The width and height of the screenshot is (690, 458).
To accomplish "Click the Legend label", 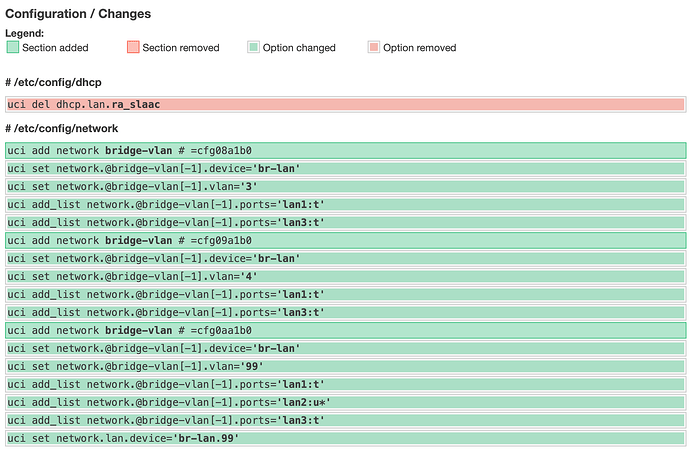I will [x=25, y=33].
